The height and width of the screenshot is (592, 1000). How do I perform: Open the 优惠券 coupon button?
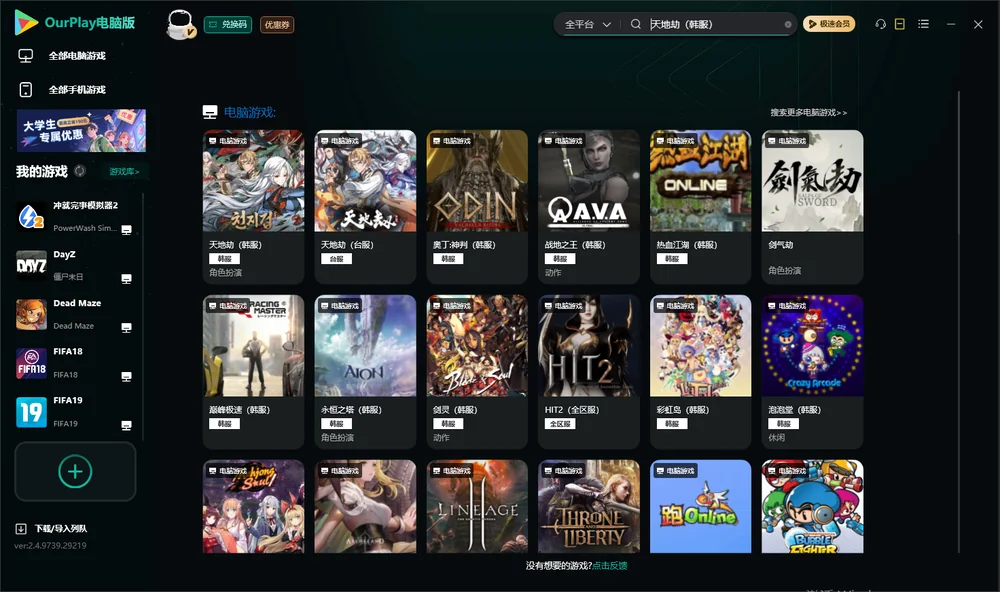click(277, 25)
